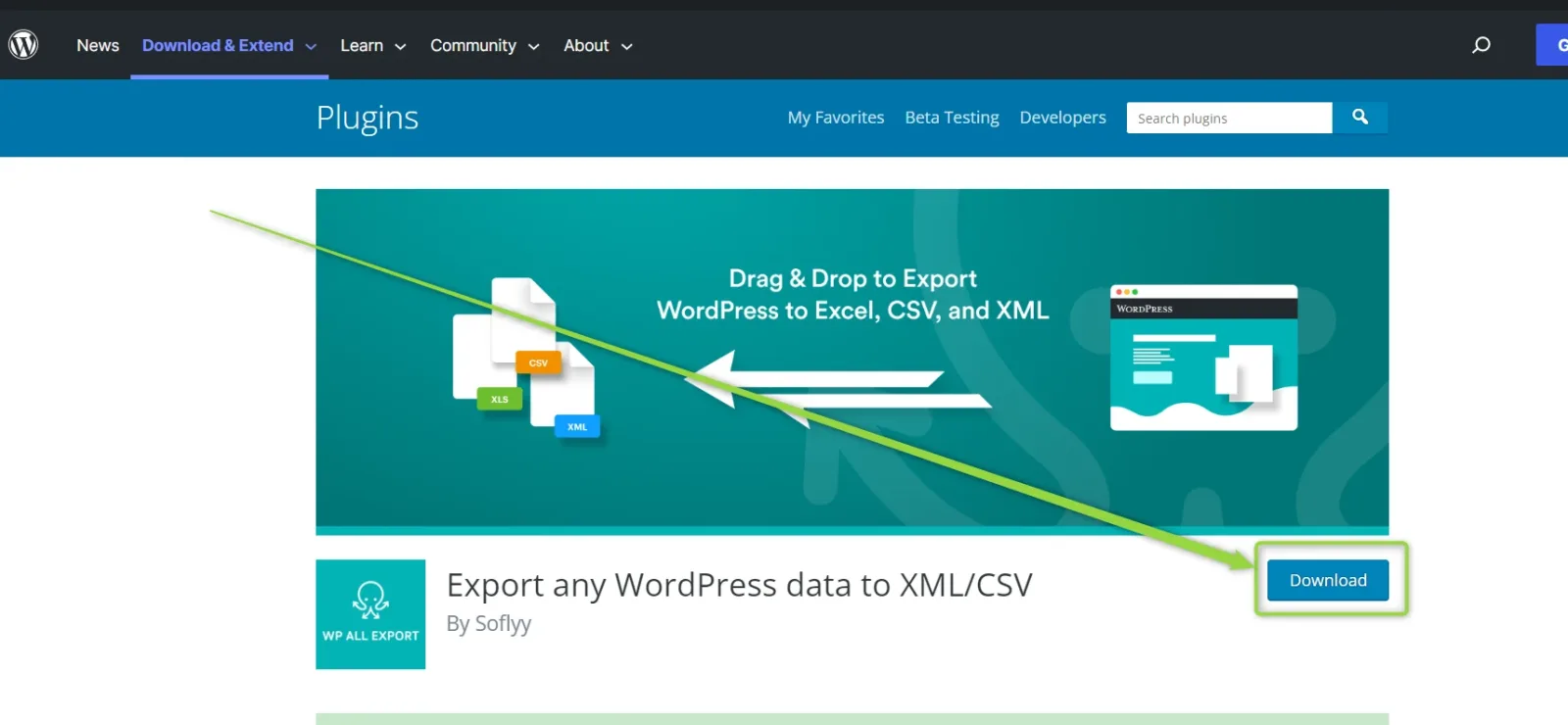Open the News menu item
Viewport: 1568px width, 725px height.
click(98, 45)
